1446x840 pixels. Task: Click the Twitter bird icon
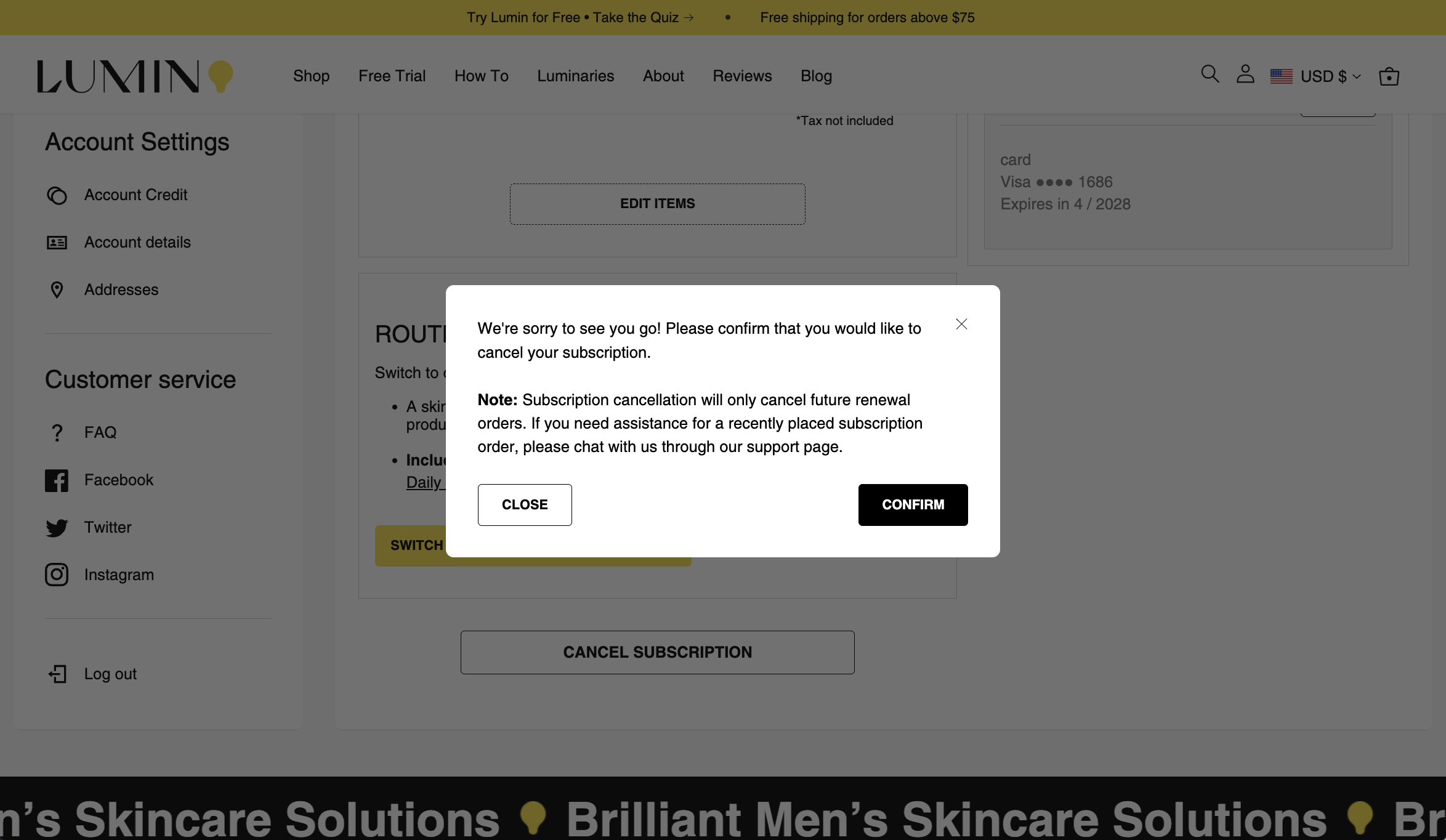pos(57,528)
